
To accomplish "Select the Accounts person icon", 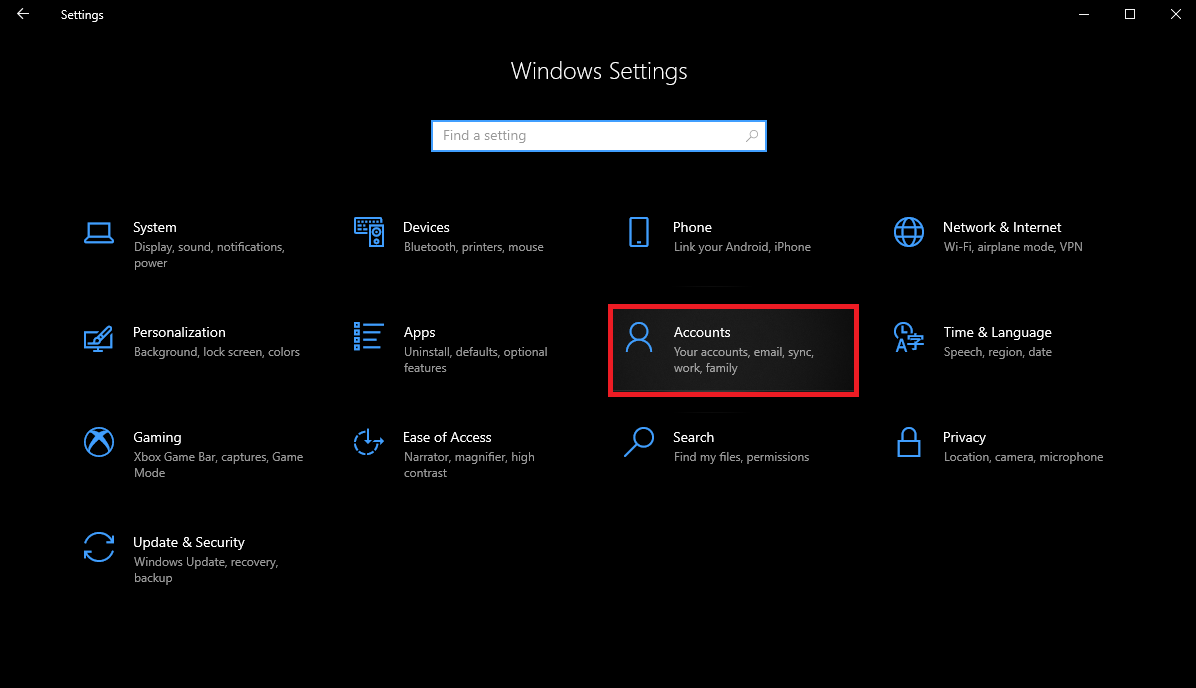I will coord(638,337).
